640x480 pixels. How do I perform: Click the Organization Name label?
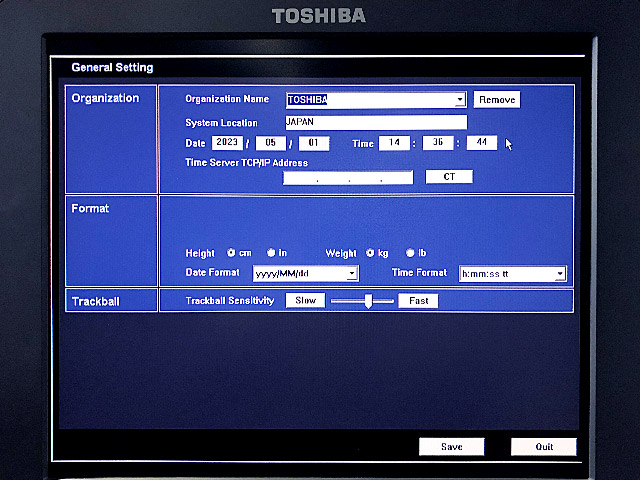click(x=227, y=99)
